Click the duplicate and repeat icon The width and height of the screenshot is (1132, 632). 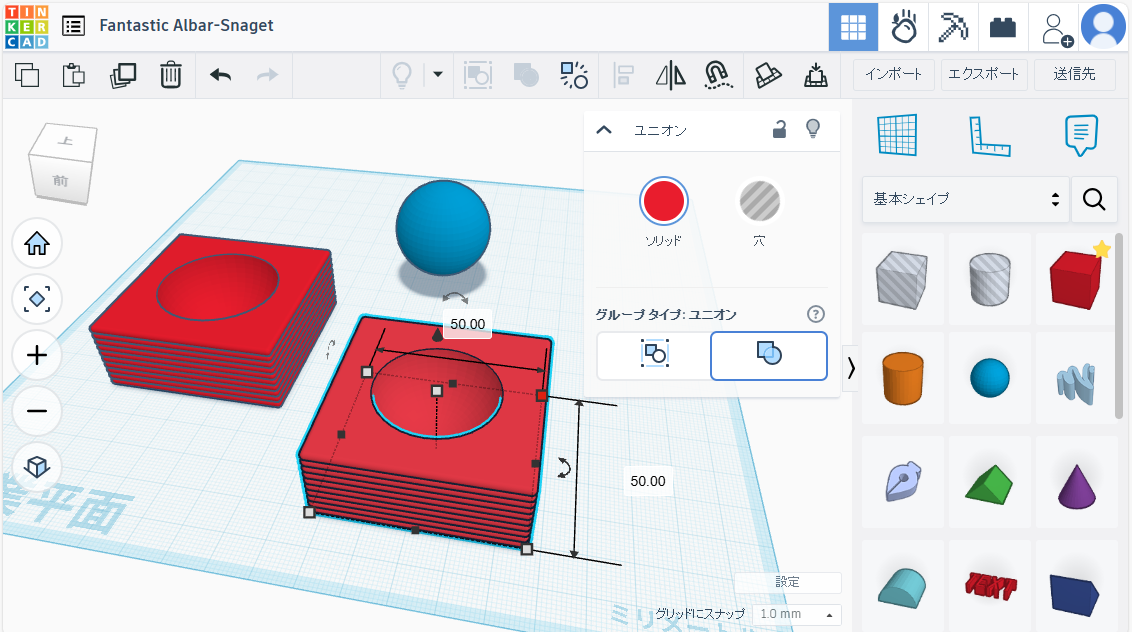pyautogui.click(x=124, y=75)
